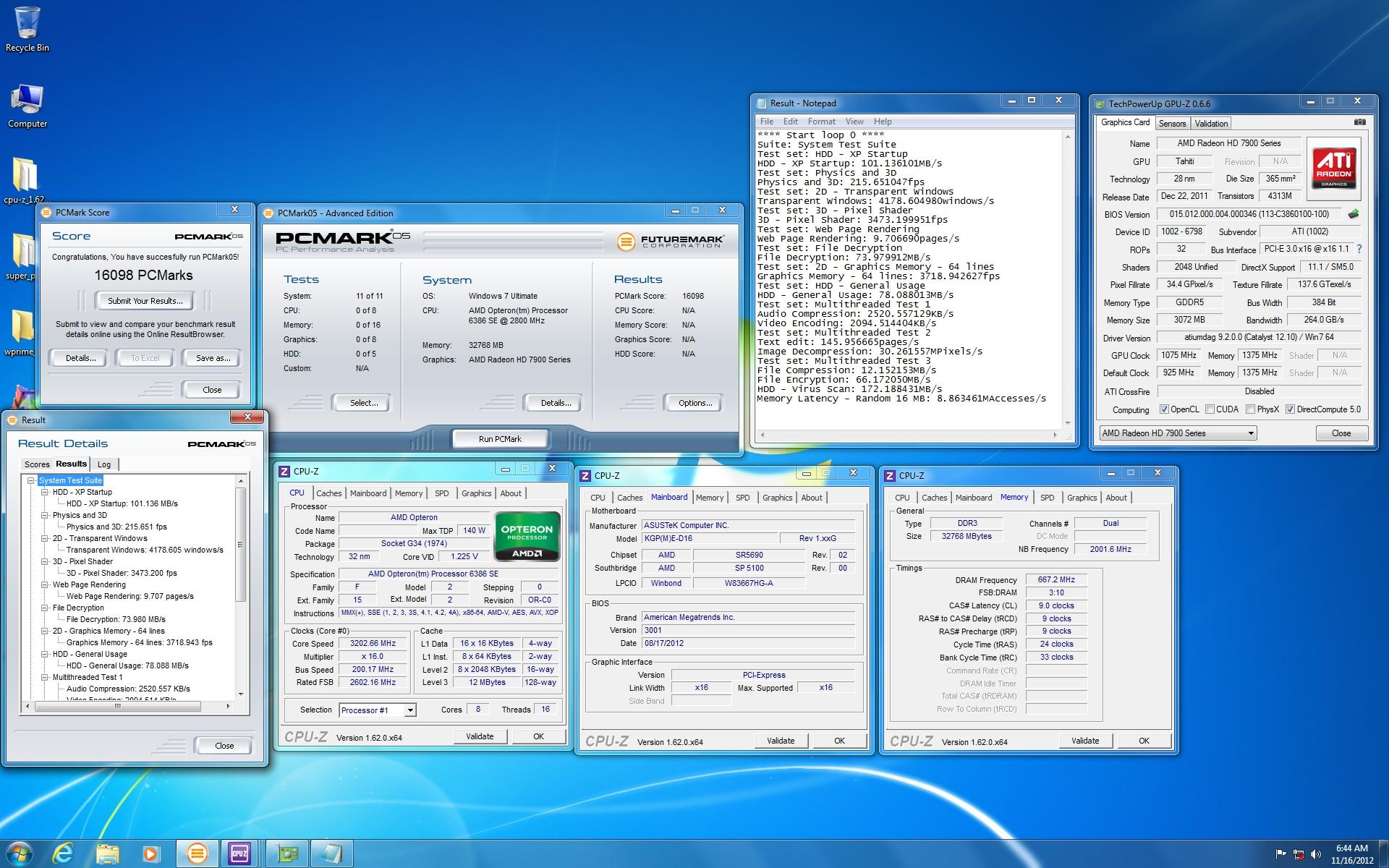Open Windows Explorer from the taskbar
1389x868 pixels.
click(107, 854)
